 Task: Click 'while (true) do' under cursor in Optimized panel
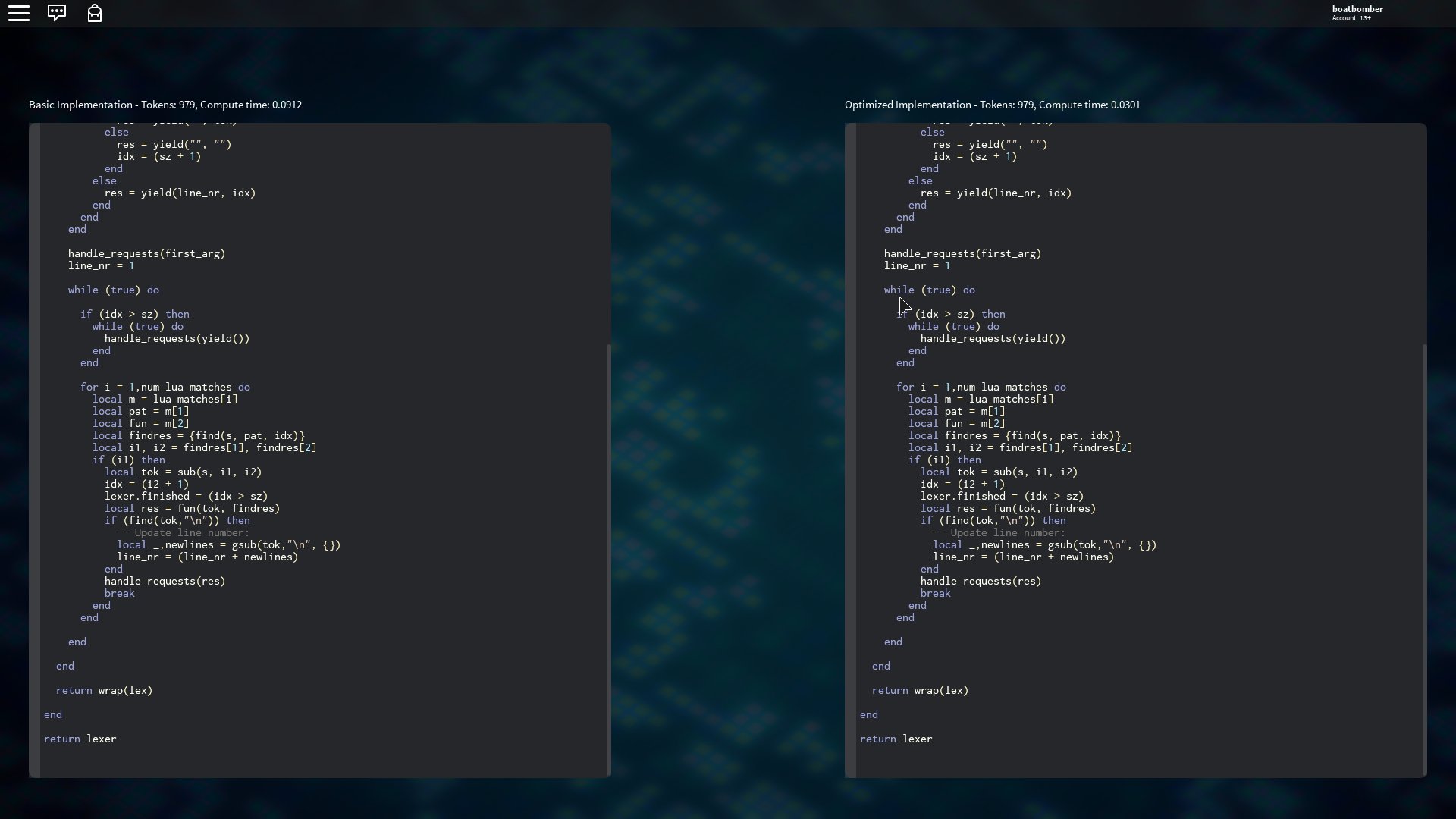coord(929,290)
